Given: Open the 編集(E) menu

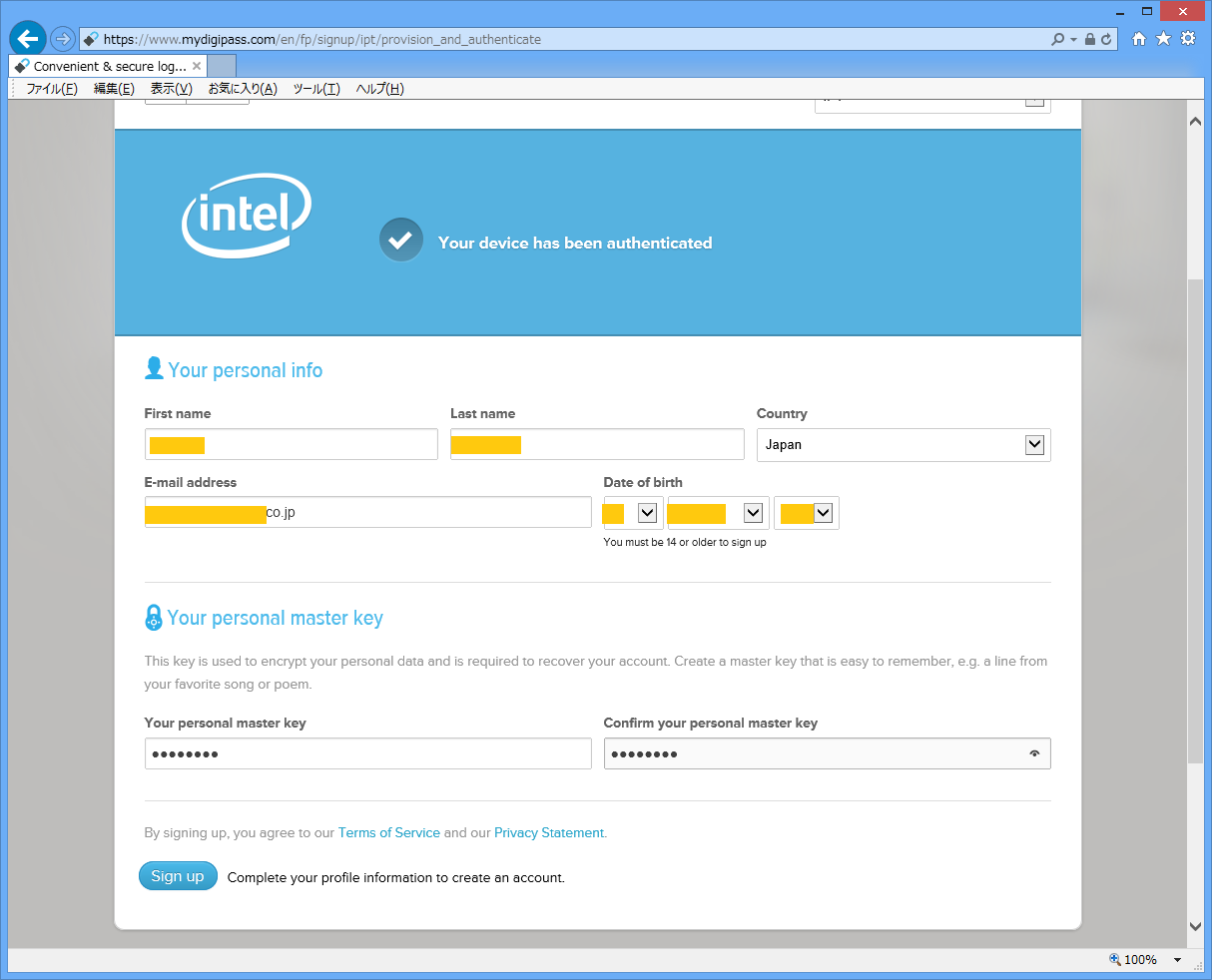Looking at the screenshot, I should (114, 89).
